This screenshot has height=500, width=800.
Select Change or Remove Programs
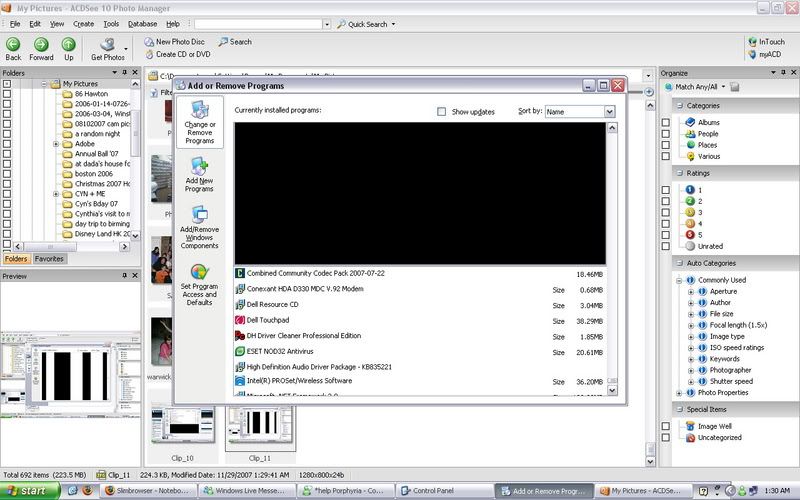[x=199, y=122]
